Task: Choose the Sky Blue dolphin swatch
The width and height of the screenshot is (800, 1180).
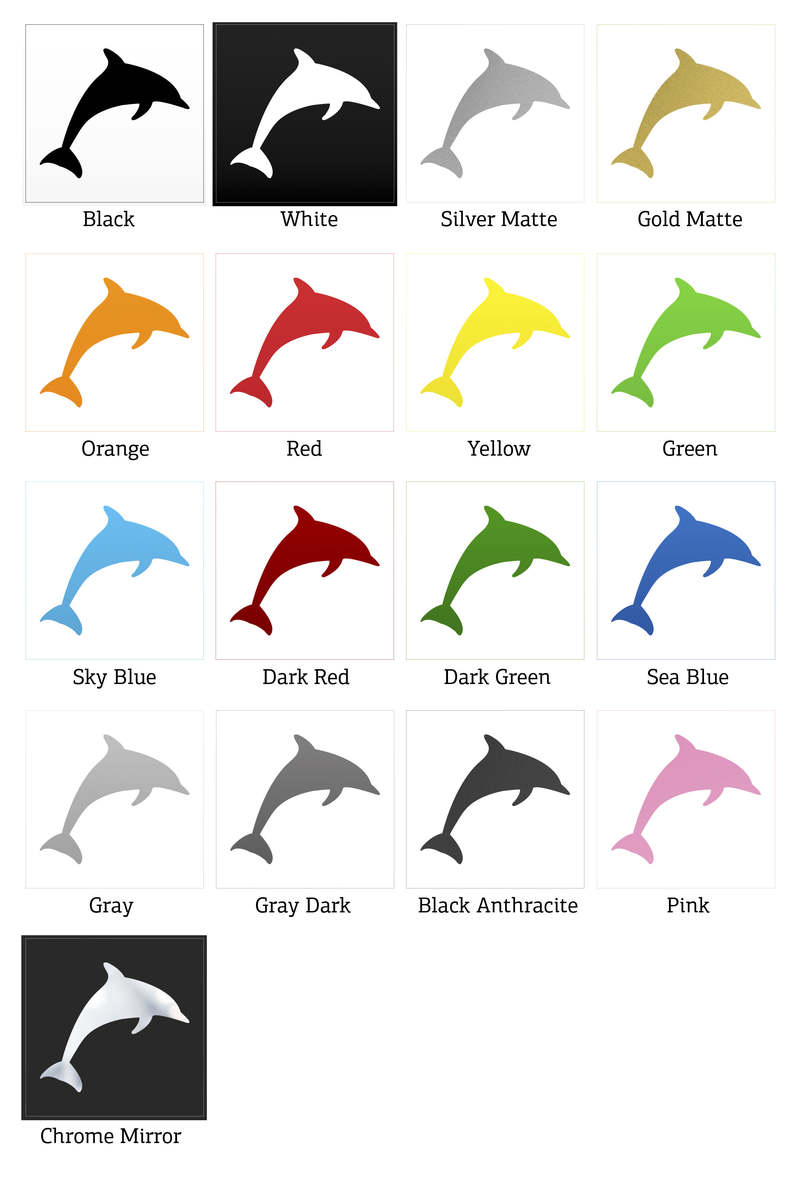Action: coord(114,570)
